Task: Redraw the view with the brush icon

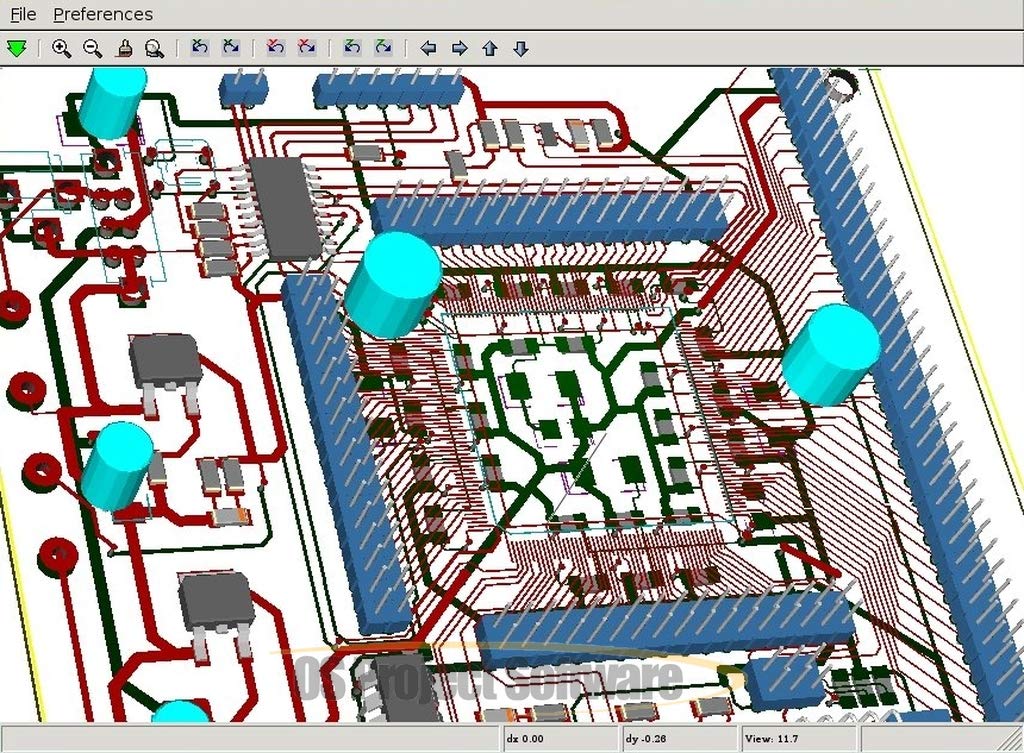Action: coord(124,48)
